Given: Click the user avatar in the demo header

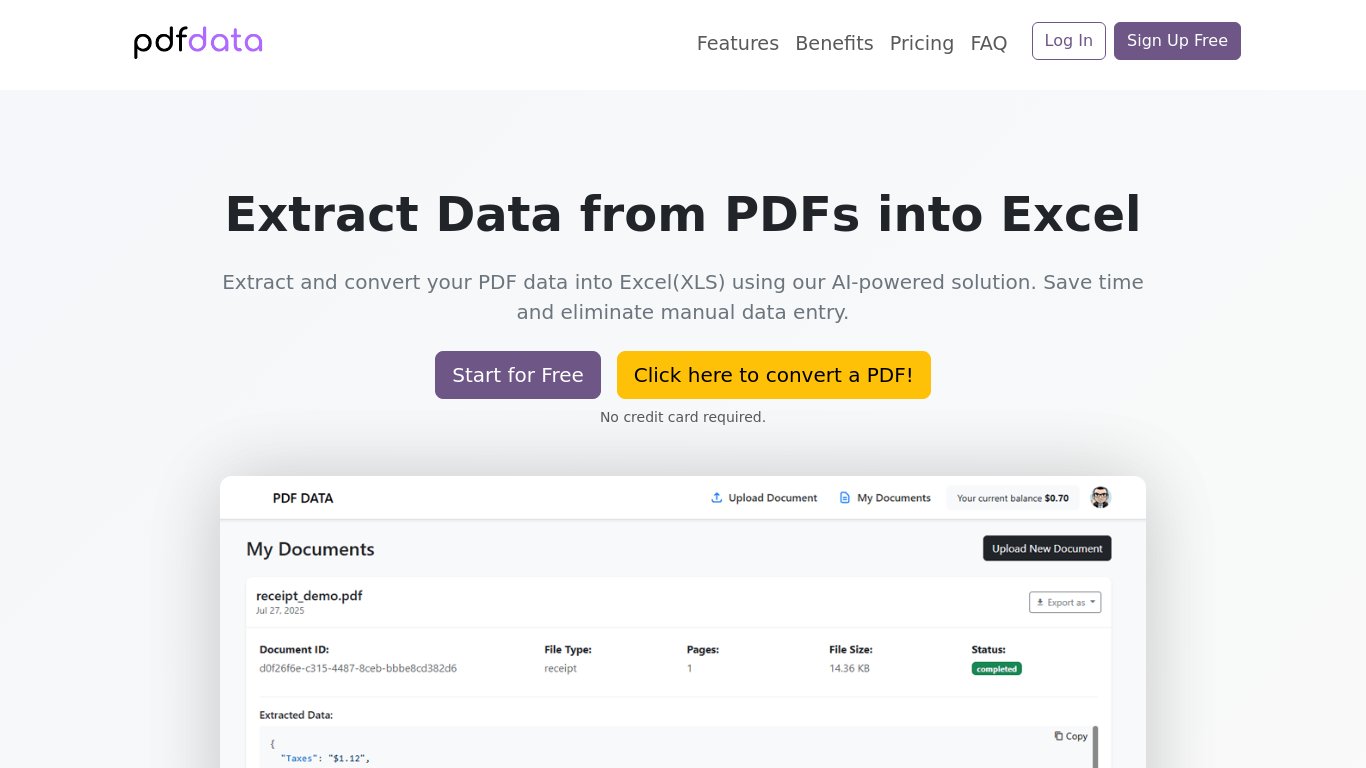Looking at the screenshot, I should click(1100, 497).
